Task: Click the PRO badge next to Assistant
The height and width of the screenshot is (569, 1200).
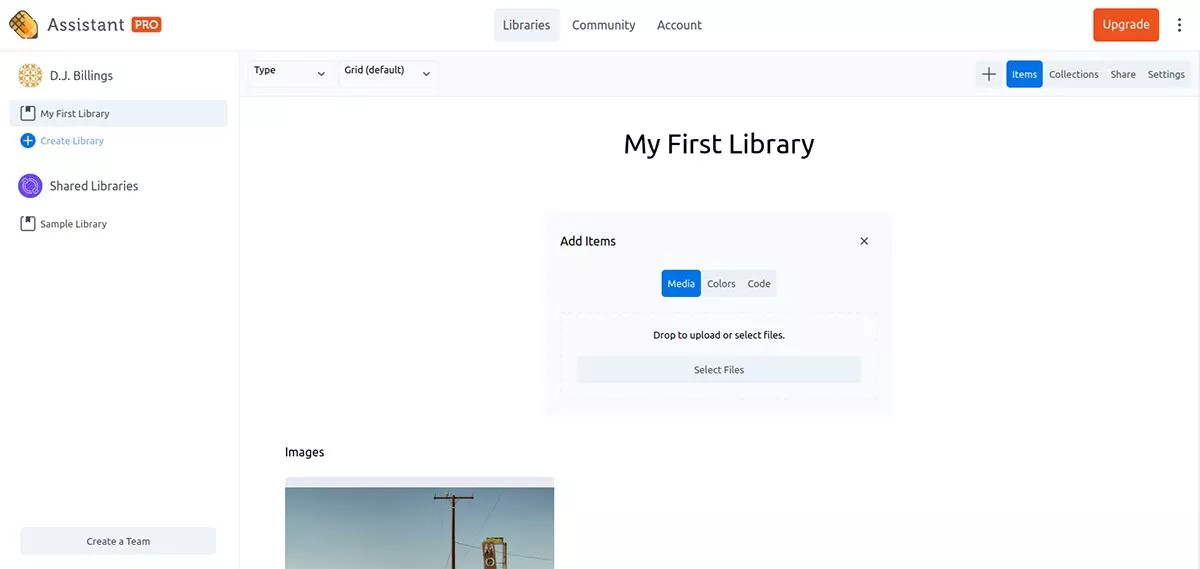Action: point(146,25)
